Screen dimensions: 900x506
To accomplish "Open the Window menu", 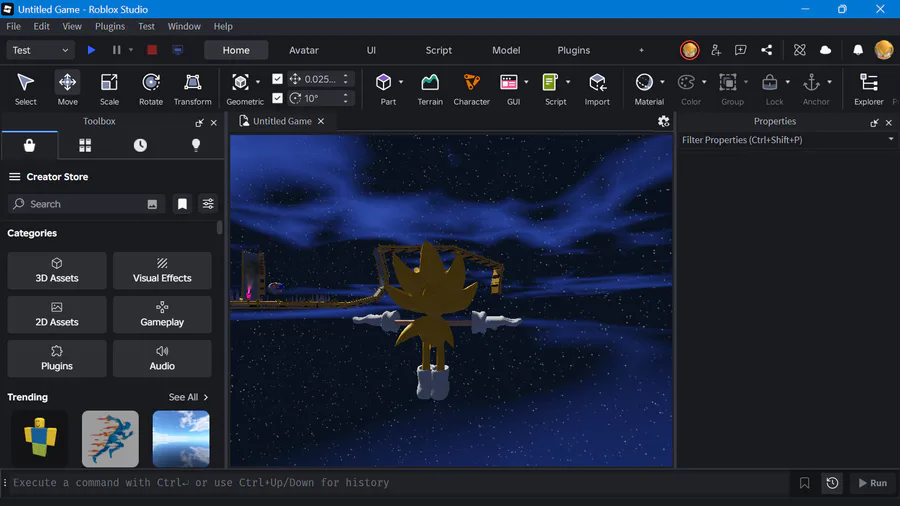I will (x=184, y=26).
